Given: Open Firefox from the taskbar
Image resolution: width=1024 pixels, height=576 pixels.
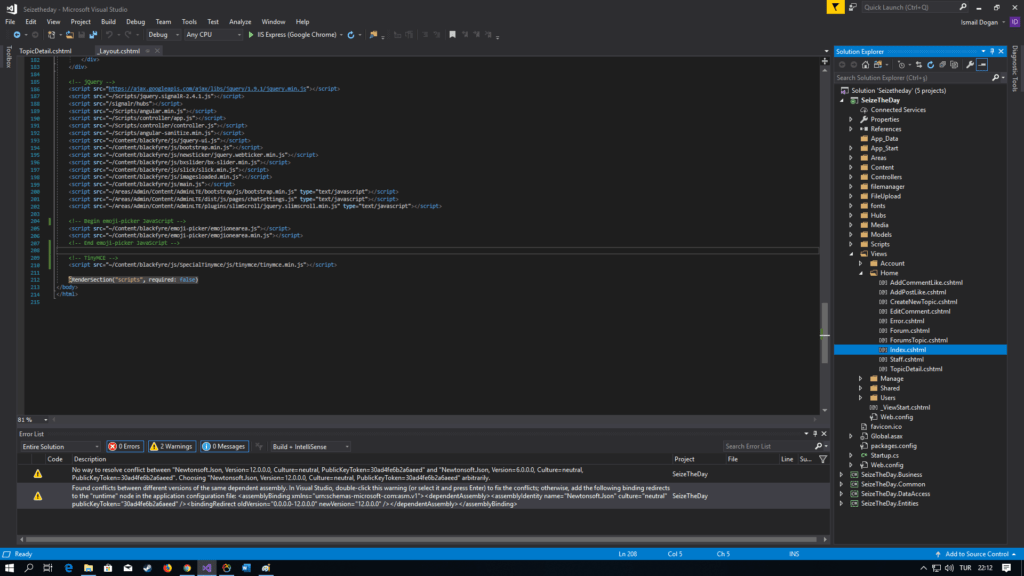Looking at the screenshot, I should (x=167, y=568).
